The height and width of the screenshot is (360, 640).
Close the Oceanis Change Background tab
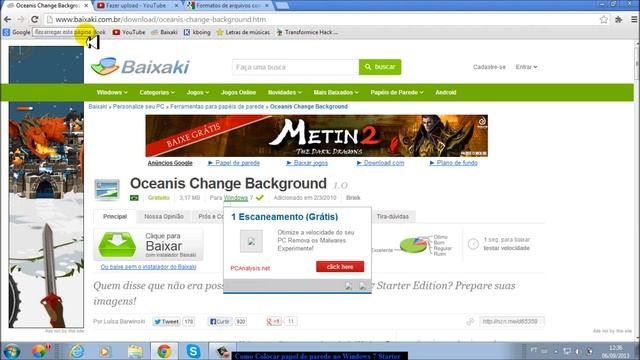(x=86, y=5)
